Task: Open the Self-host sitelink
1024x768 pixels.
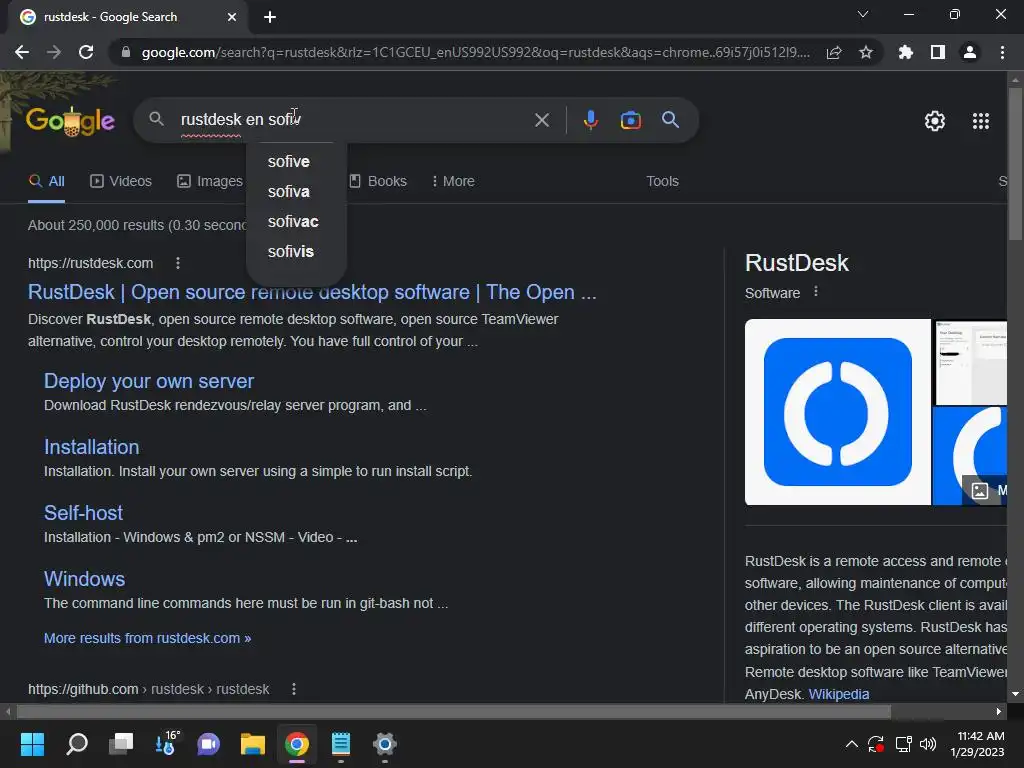Action: tap(83, 513)
